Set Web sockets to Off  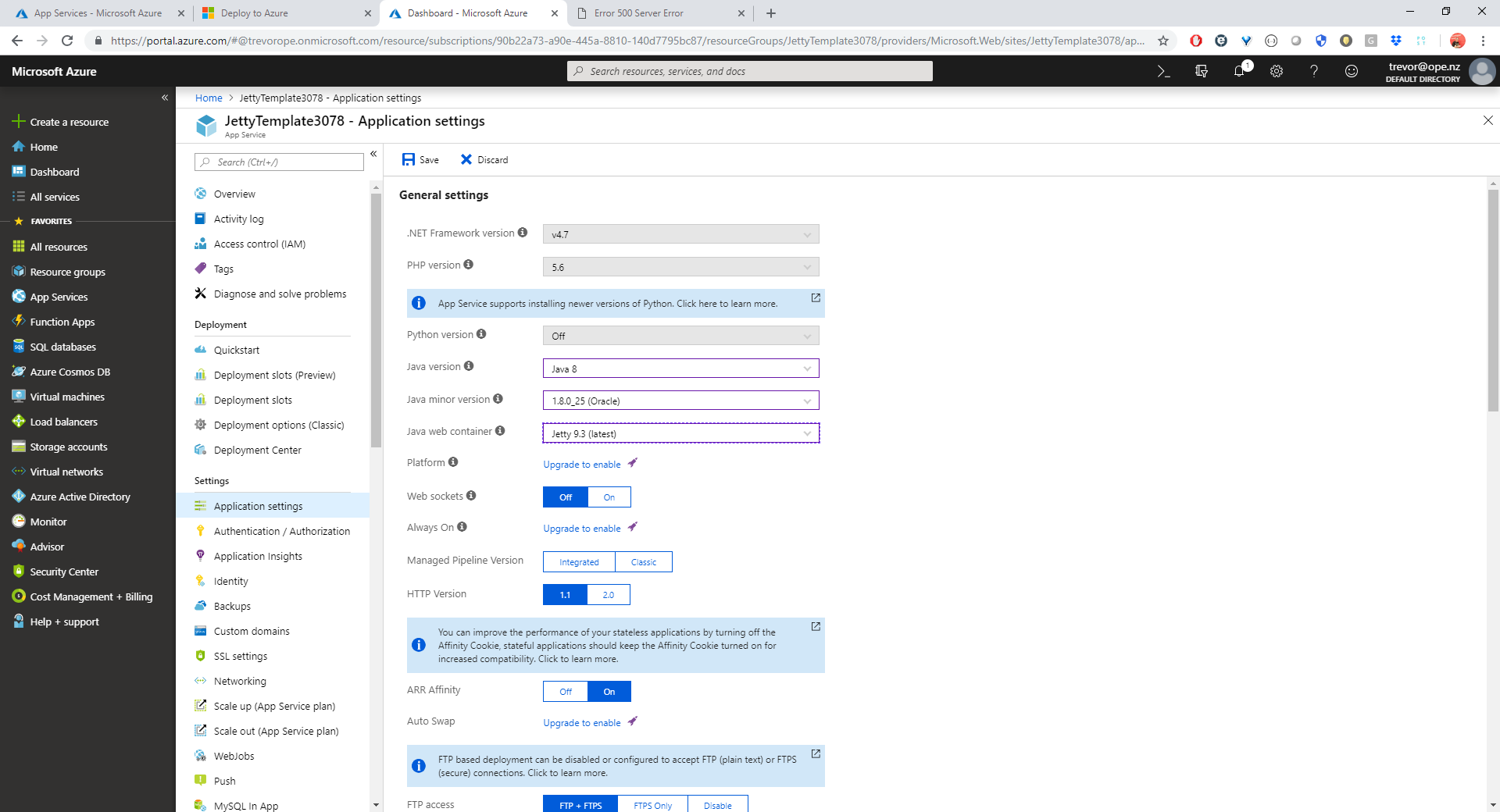click(x=566, y=497)
